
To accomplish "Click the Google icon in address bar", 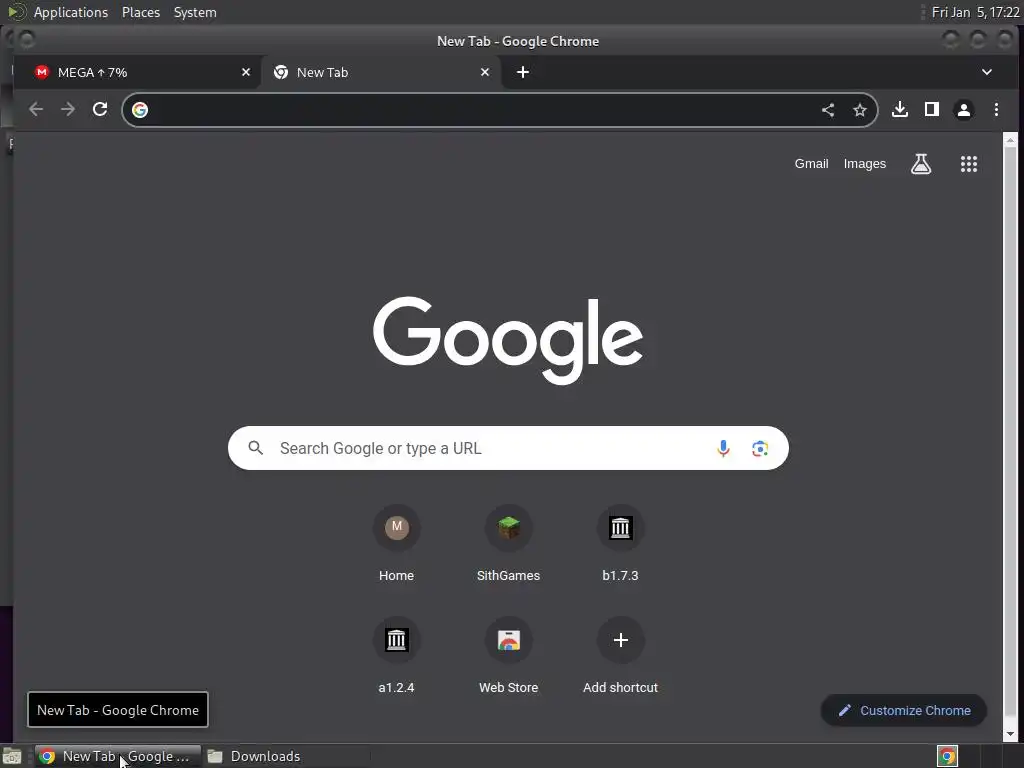I will point(140,110).
